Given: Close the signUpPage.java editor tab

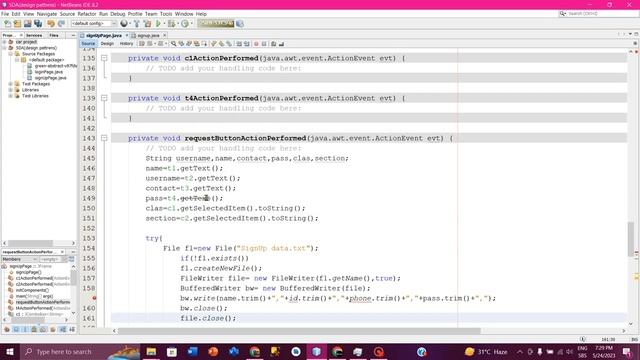Looking at the screenshot, I should (127, 36).
